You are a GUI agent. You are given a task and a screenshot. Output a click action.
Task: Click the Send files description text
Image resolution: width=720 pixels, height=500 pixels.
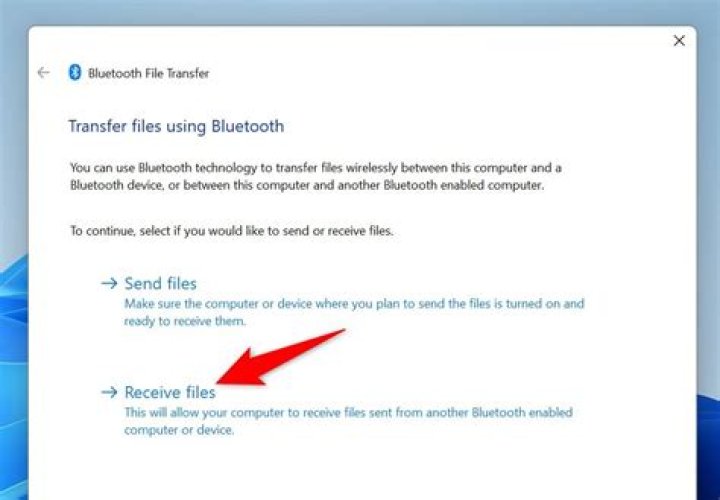click(x=354, y=312)
